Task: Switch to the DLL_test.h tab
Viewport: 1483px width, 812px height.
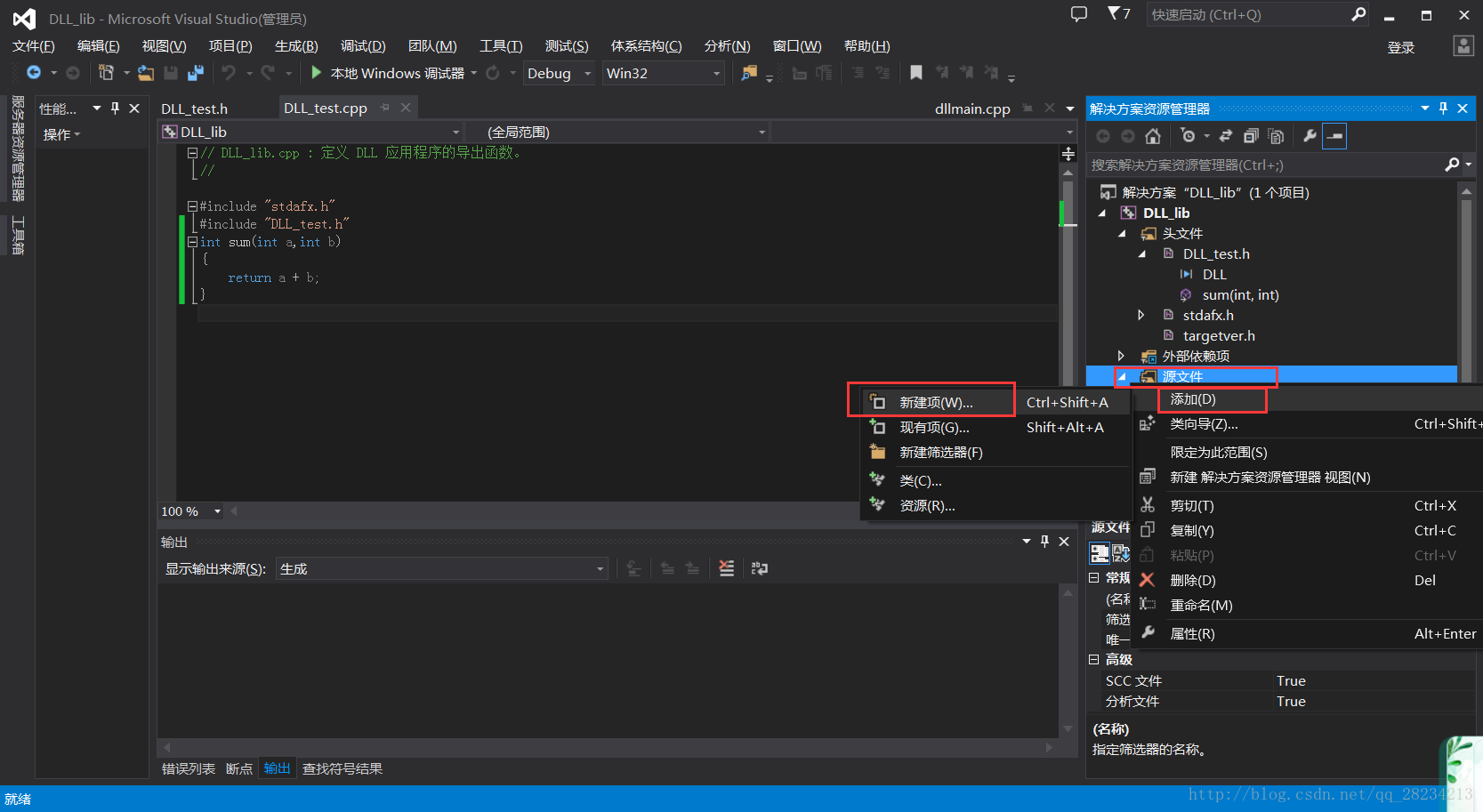Action: pyautogui.click(x=195, y=109)
